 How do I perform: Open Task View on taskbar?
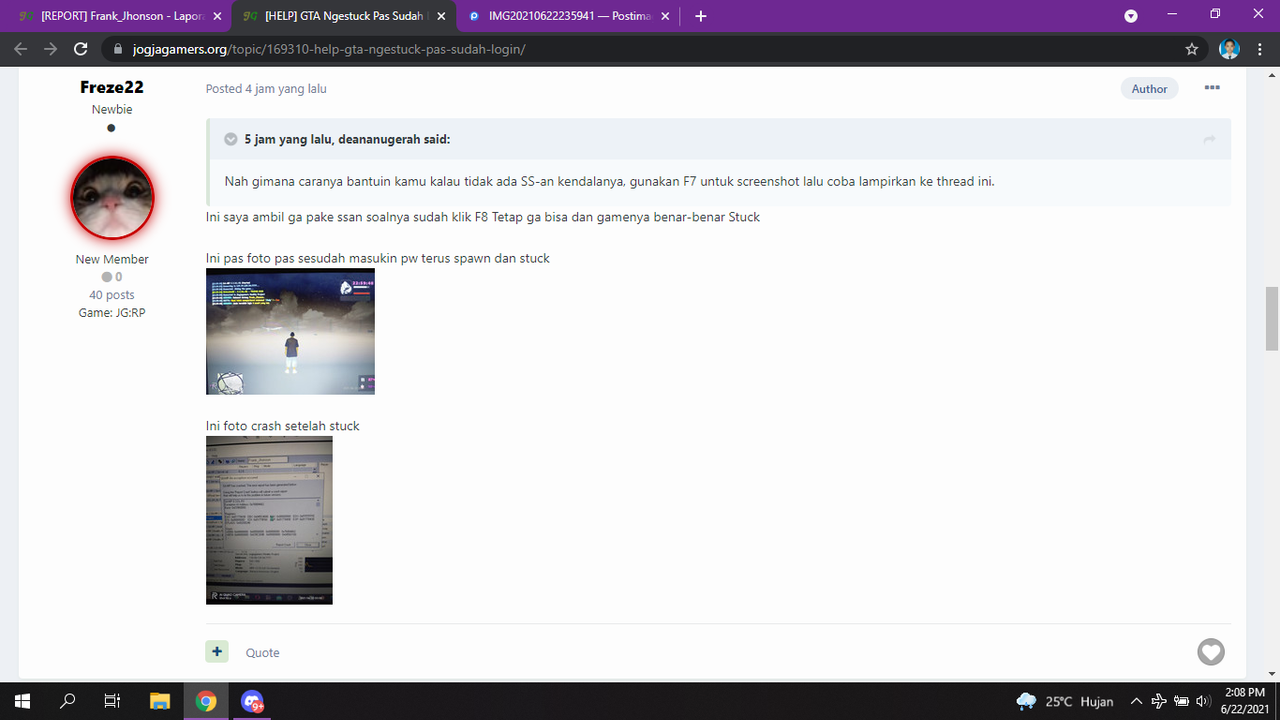click(x=113, y=701)
